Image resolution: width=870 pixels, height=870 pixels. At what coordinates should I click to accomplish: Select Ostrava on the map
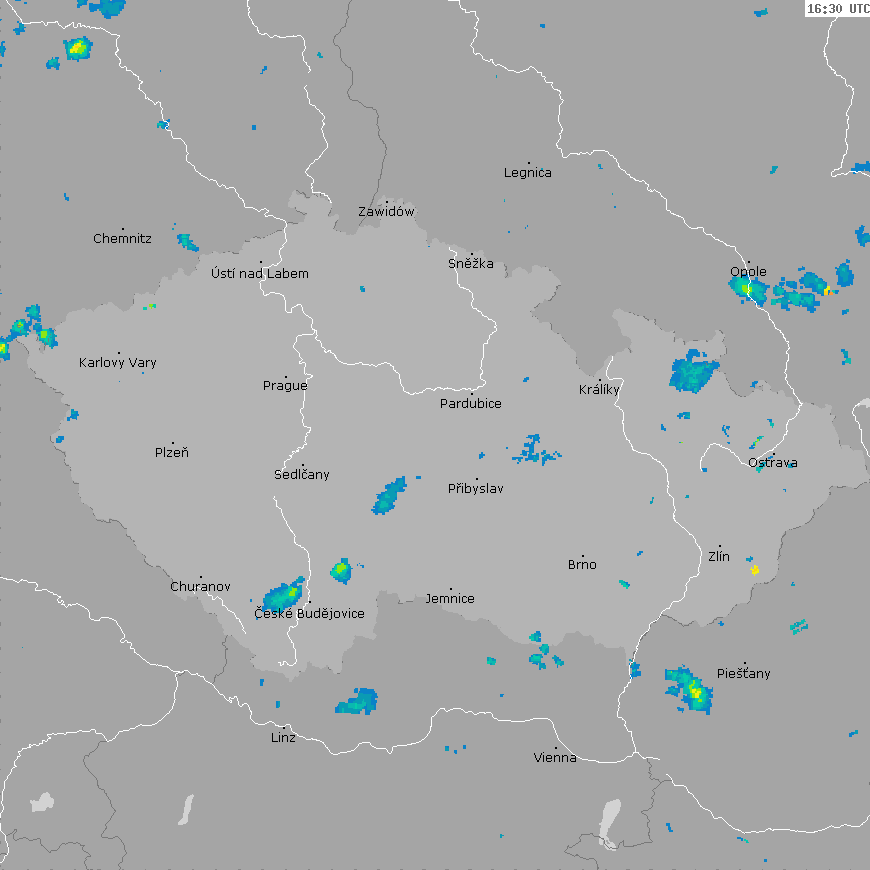[772, 463]
